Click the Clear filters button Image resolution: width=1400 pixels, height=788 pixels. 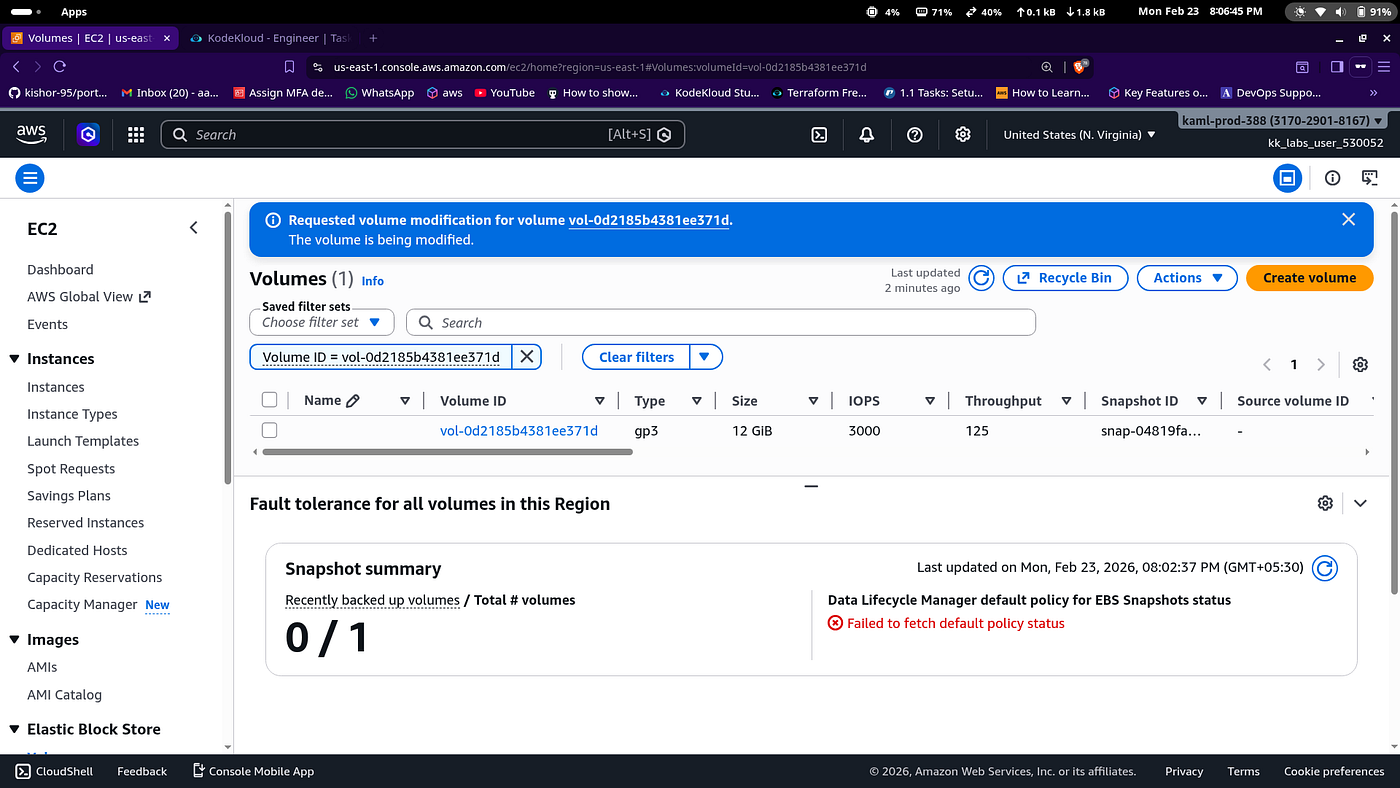[x=636, y=357]
